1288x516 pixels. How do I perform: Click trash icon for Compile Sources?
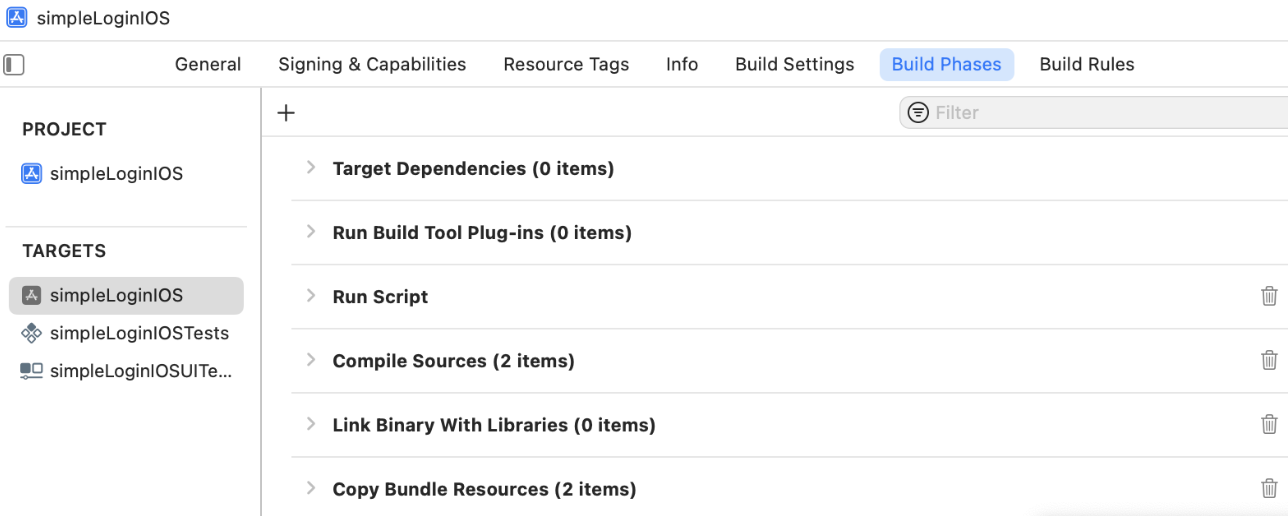1269,360
